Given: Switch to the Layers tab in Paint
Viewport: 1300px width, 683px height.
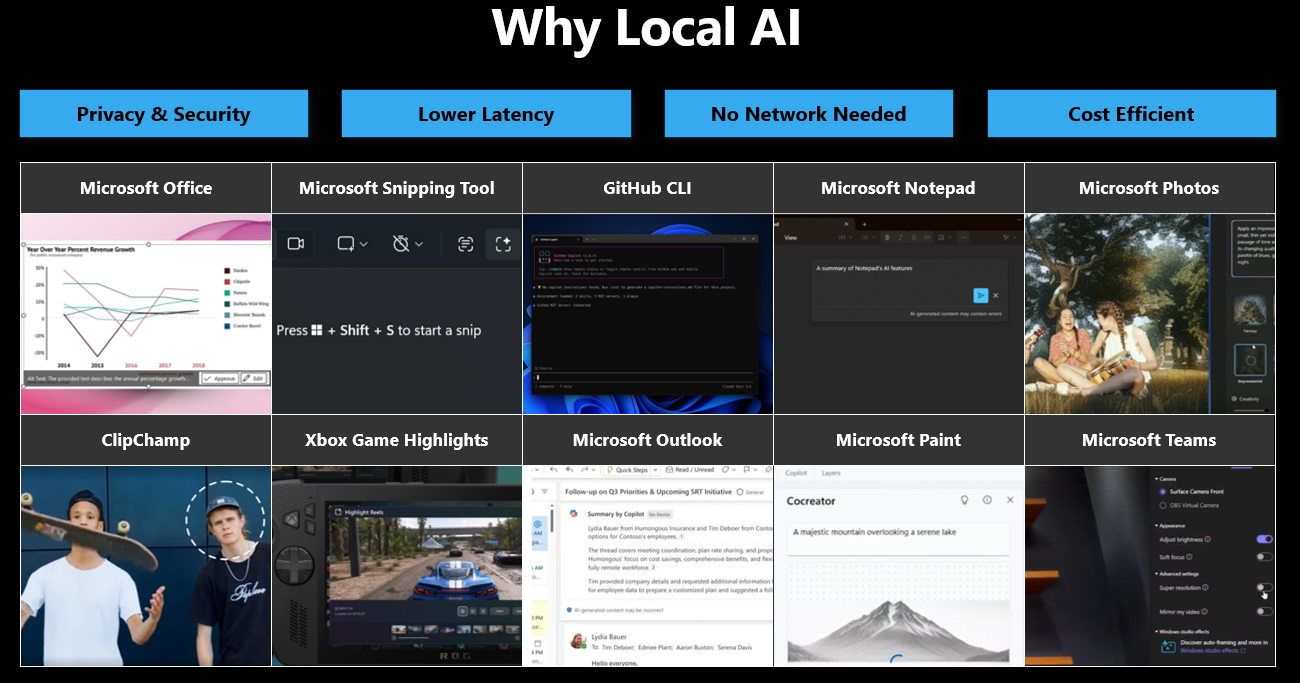Looking at the screenshot, I should pyautogui.click(x=831, y=473).
